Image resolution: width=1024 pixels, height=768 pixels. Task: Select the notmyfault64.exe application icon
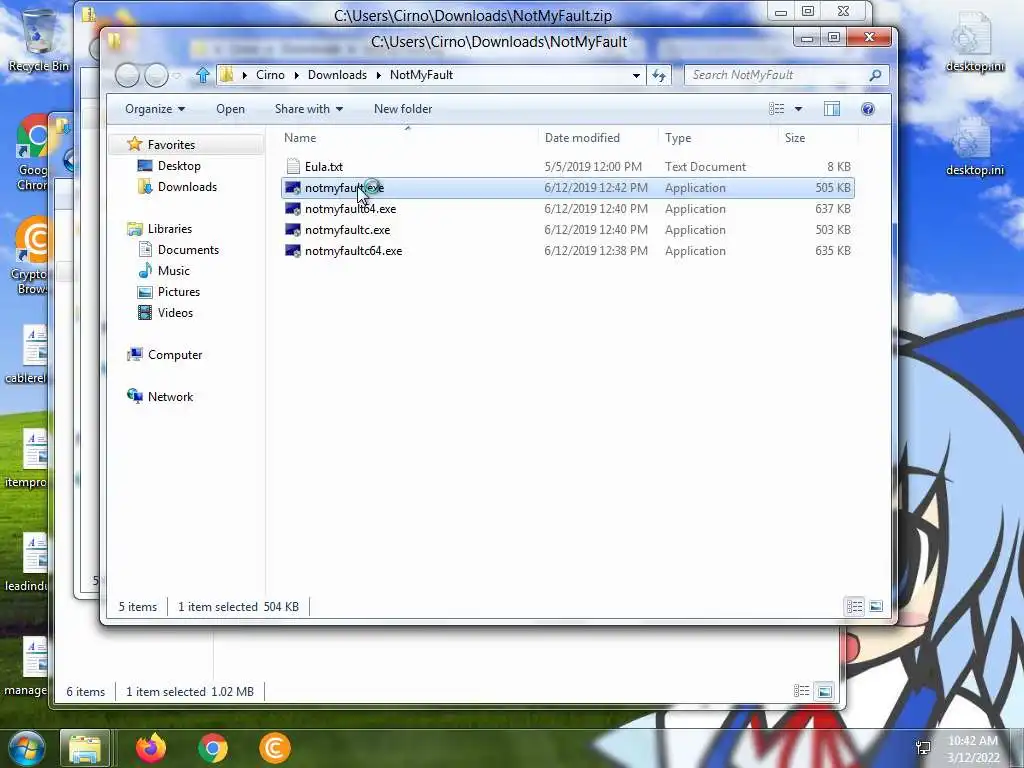(293, 209)
